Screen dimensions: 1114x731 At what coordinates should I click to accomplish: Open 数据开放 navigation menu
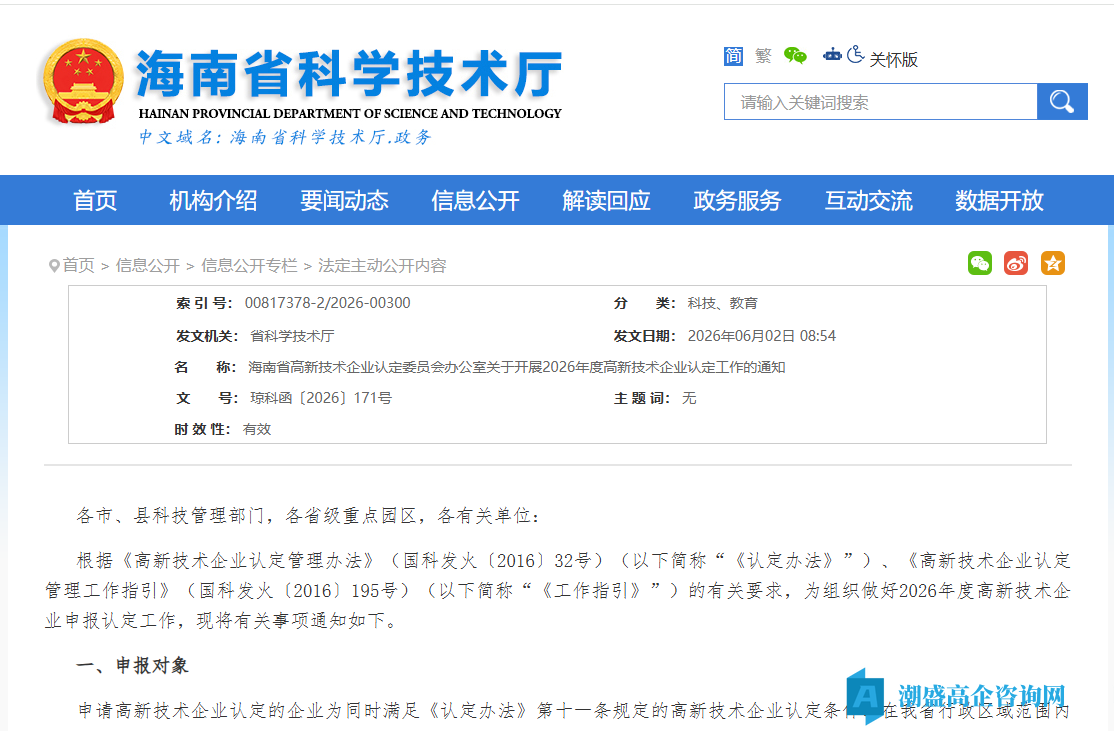(x=999, y=200)
